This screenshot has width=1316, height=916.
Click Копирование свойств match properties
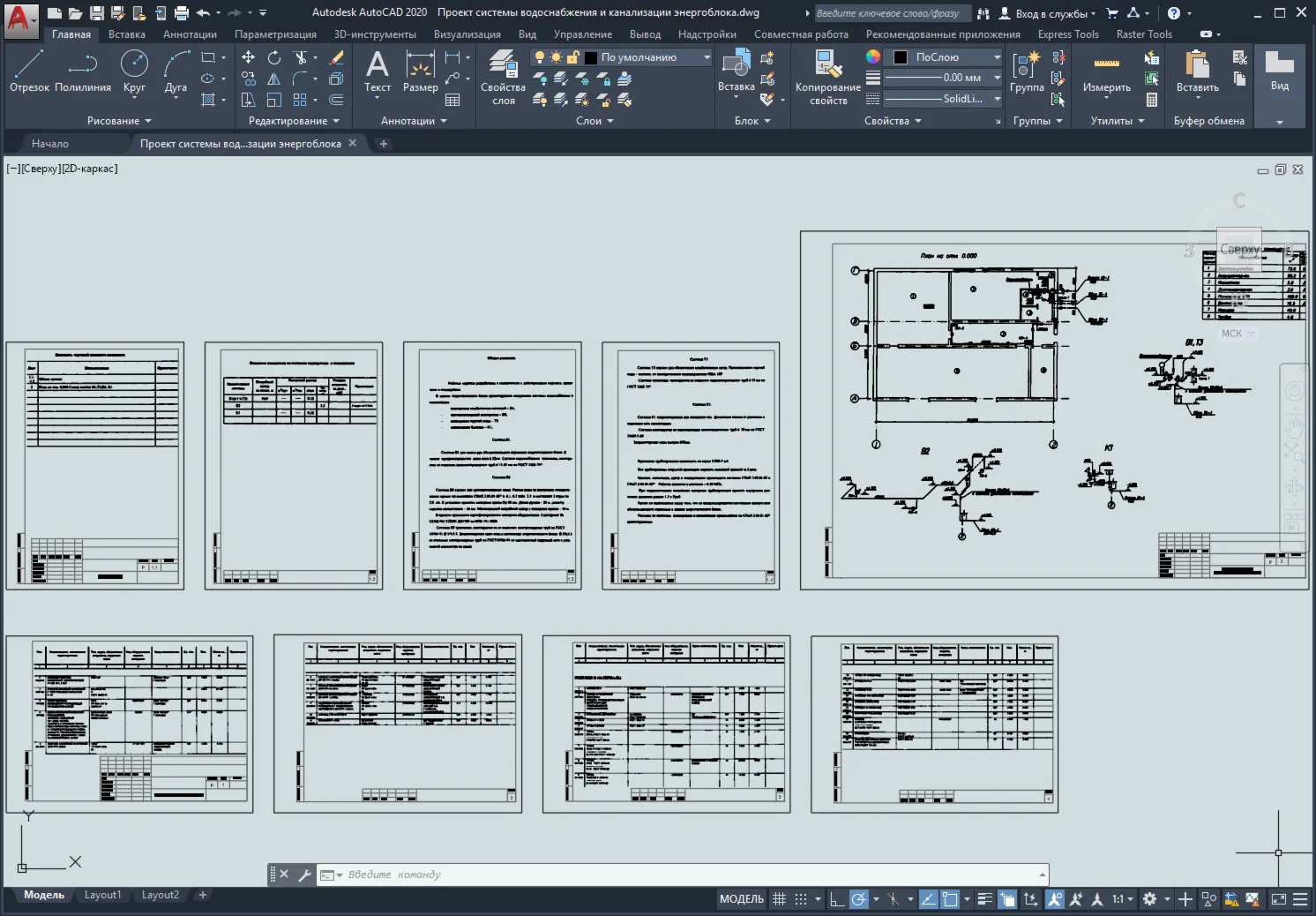click(828, 78)
